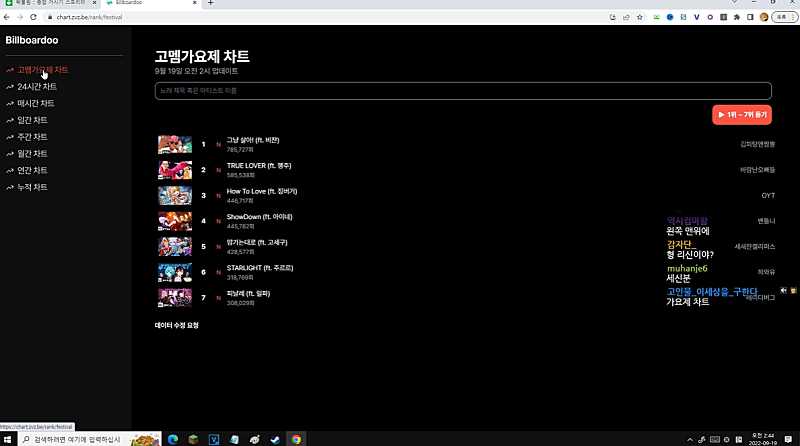Click the Billboardoo site logo
The height and width of the screenshot is (446, 800).
[32, 40]
